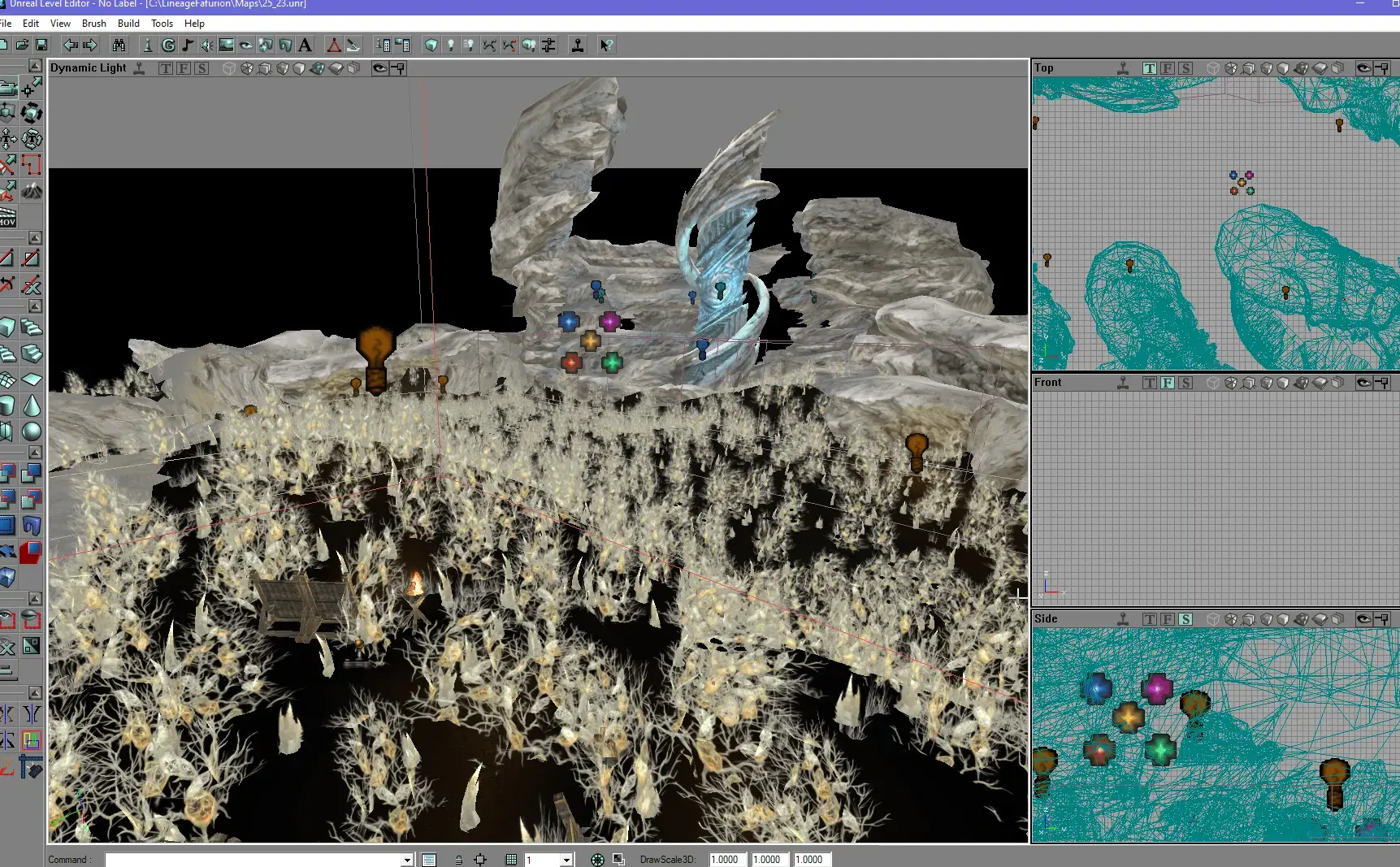1400x867 pixels.
Task: Activate the context help pointer icon
Action: (606, 45)
